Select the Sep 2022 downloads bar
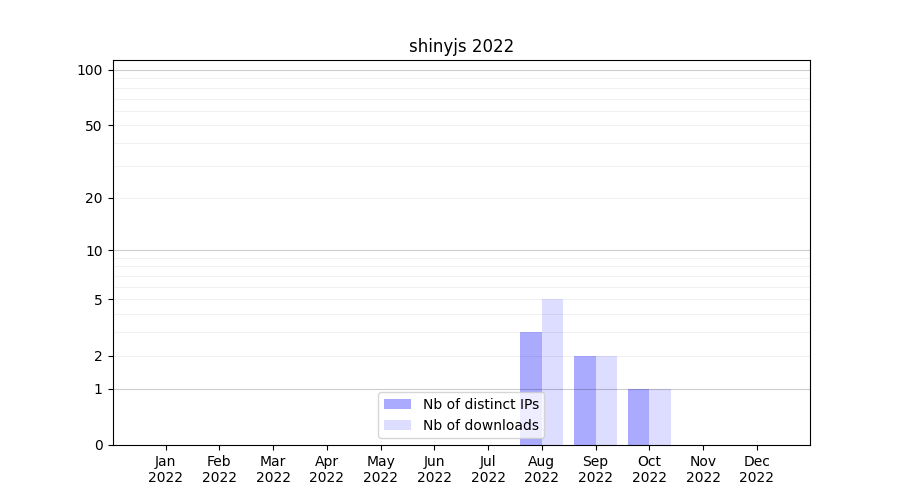Viewport: 900px width, 500px height. click(606, 400)
